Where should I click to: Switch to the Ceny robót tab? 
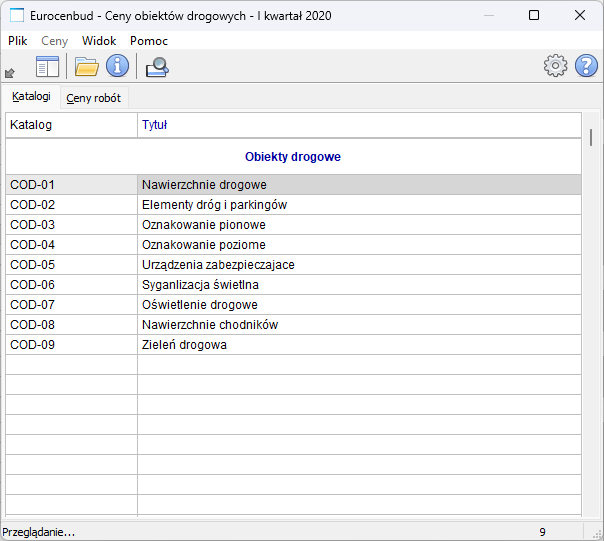94,98
